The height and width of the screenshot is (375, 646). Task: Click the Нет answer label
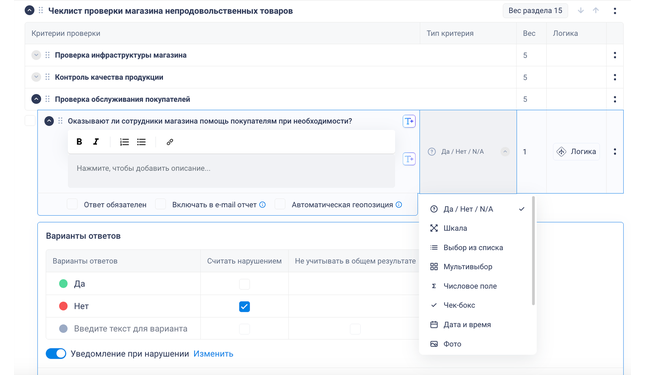coord(81,306)
